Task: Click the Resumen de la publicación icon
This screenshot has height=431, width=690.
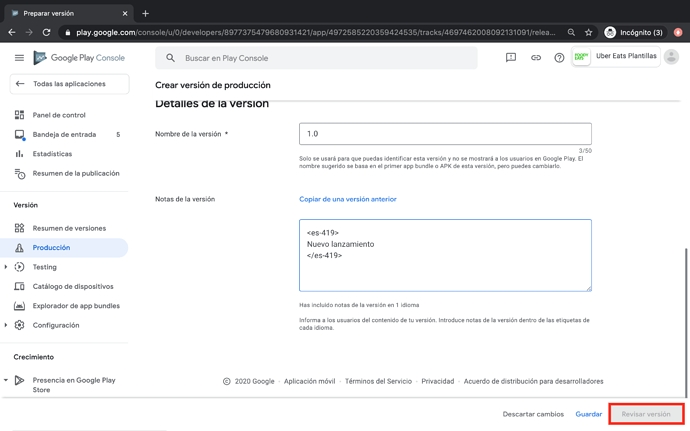Action: pyautogui.click(x=20, y=173)
